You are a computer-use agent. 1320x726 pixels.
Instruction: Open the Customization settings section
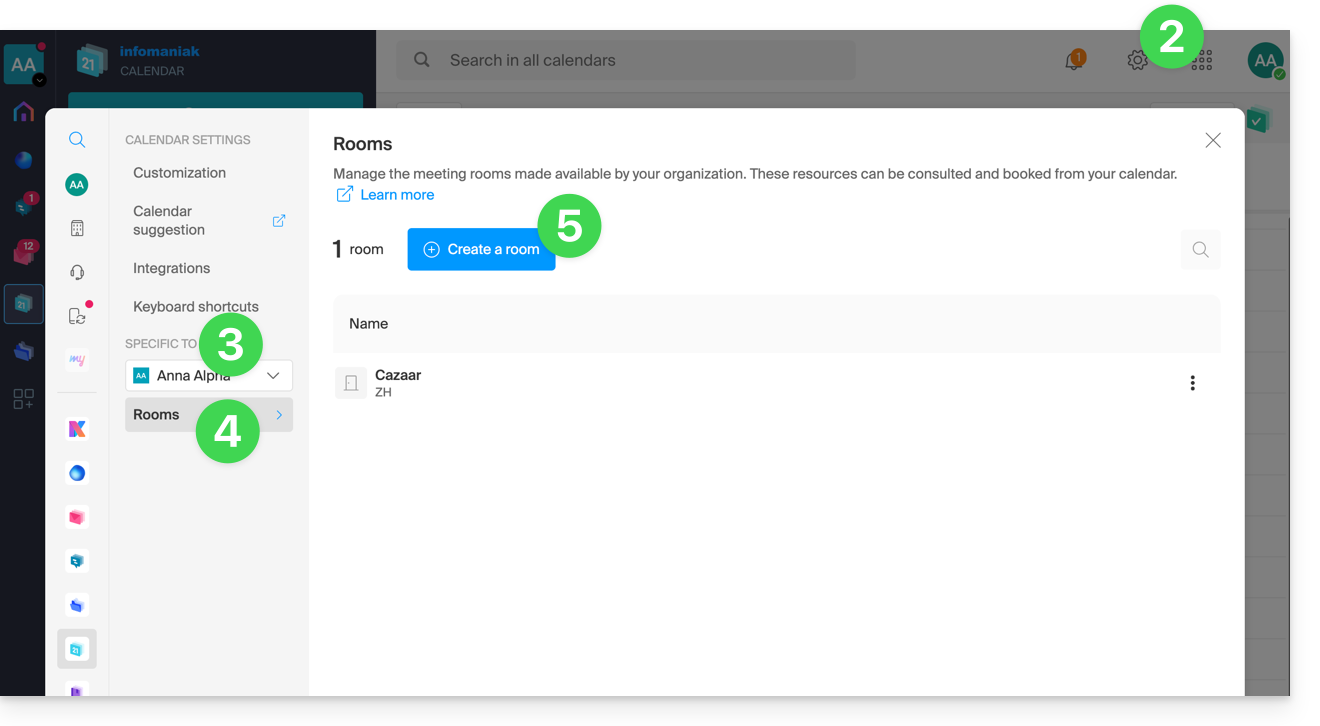[180, 173]
